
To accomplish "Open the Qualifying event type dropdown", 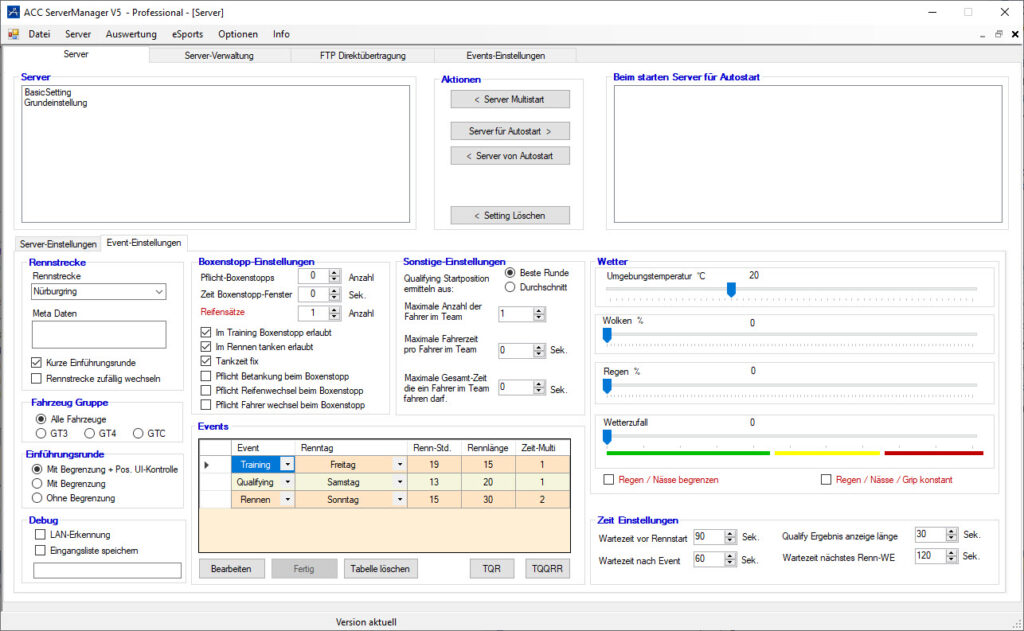I will pos(287,482).
